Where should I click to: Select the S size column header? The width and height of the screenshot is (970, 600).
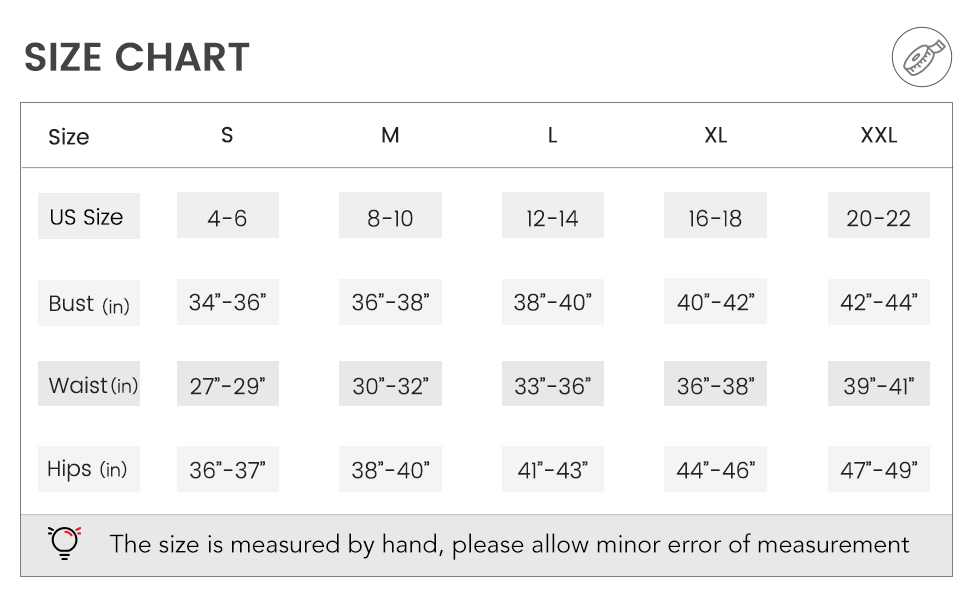227,135
